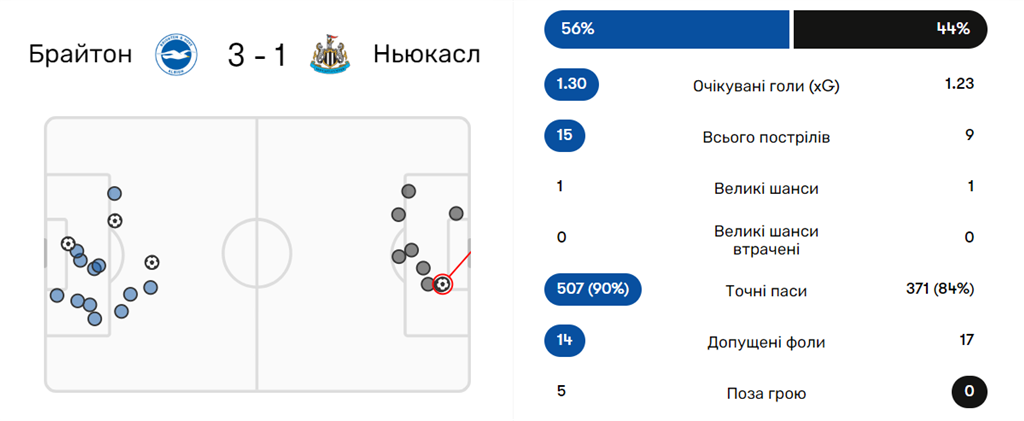Click the blue 15 total shots badge
Image resolution: width=1024 pixels, height=421 pixels.
click(x=564, y=136)
